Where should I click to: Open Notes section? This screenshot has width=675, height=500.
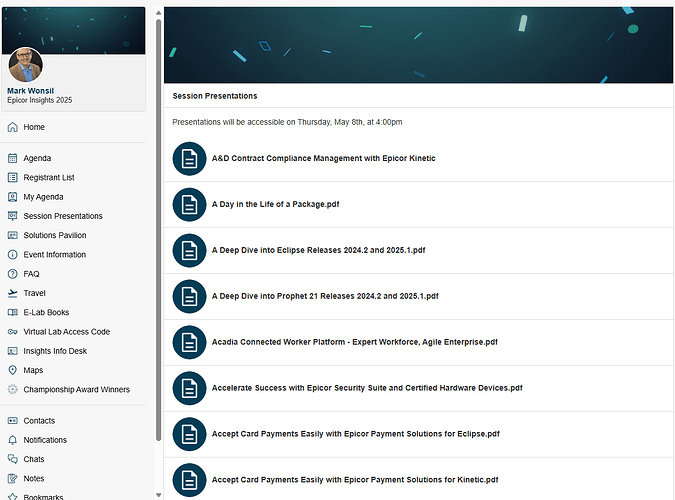coord(34,478)
